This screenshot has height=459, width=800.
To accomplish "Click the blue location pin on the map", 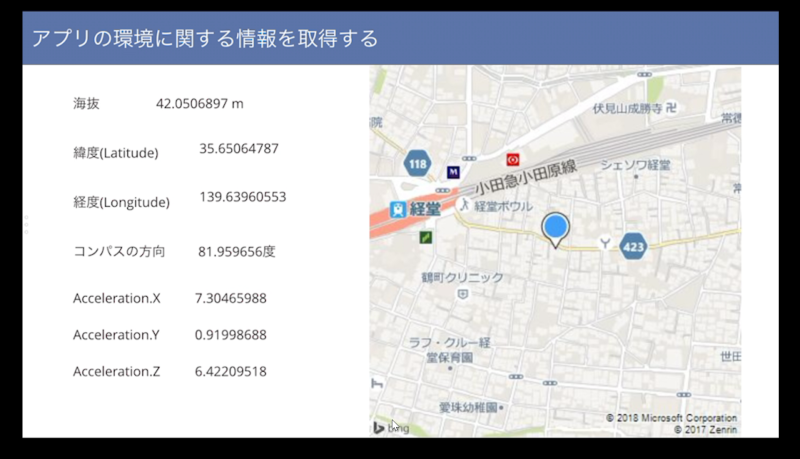I will (555, 229).
